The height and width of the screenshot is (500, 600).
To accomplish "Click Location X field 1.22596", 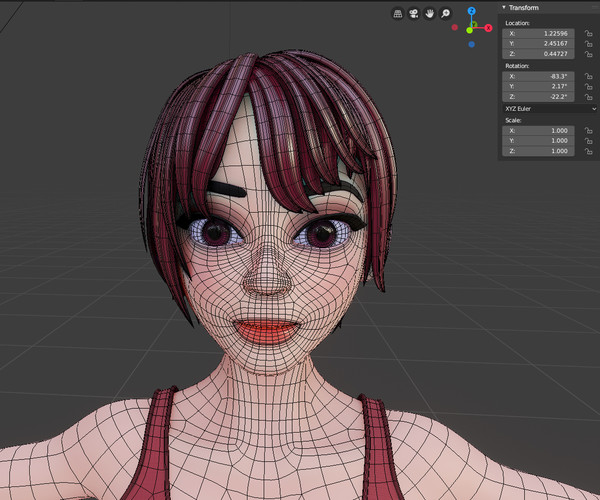I will click(538, 34).
